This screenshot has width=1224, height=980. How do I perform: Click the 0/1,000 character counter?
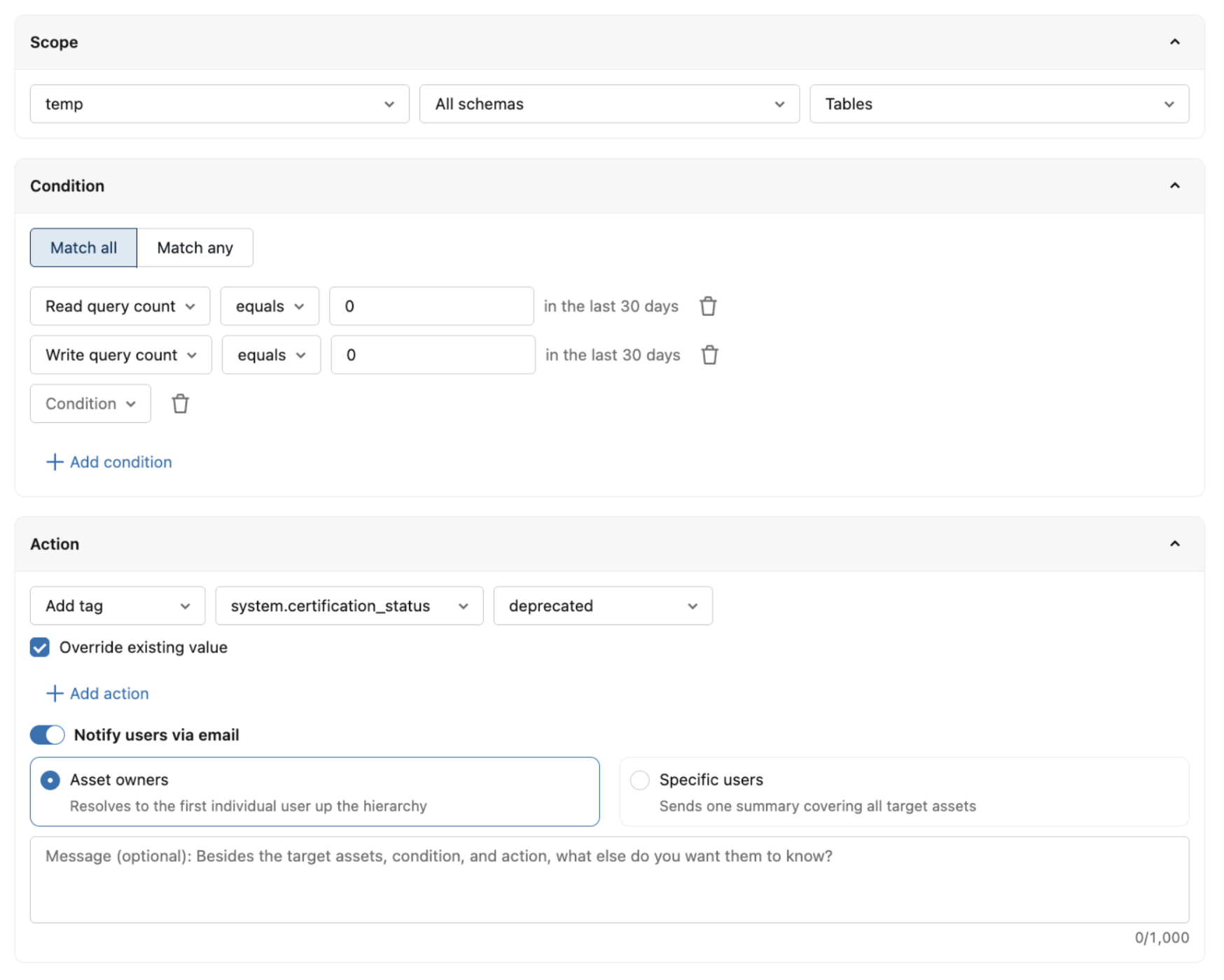pyautogui.click(x=1162, y=937)
